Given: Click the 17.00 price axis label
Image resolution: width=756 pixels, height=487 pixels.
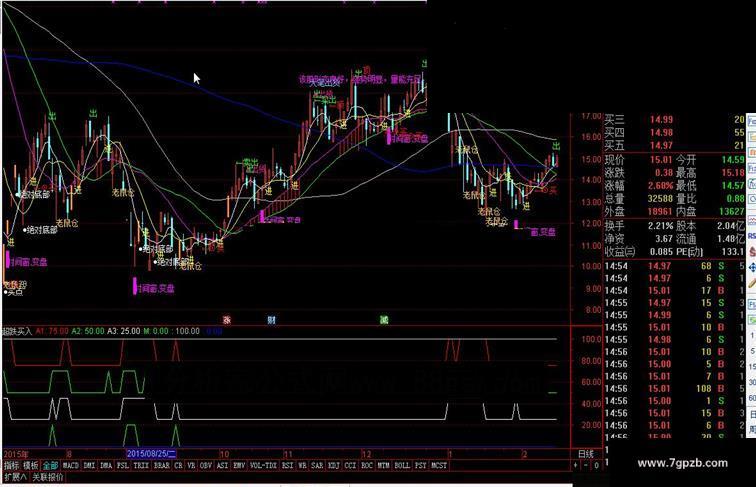Looking at the screenshot, I should (591, 117).
